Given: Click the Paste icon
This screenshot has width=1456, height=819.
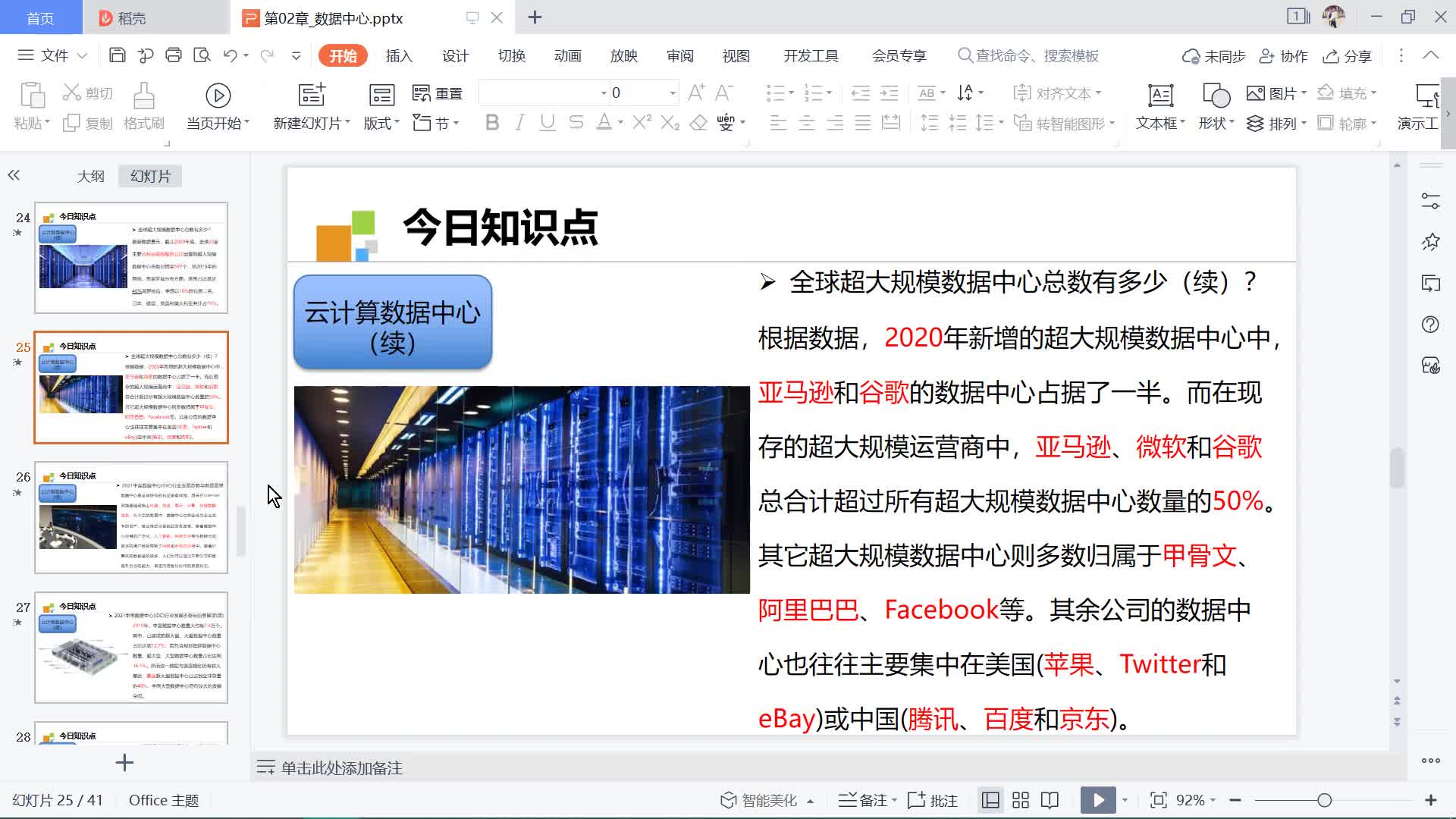Looking at the screenshot, I should coord(31,95).
